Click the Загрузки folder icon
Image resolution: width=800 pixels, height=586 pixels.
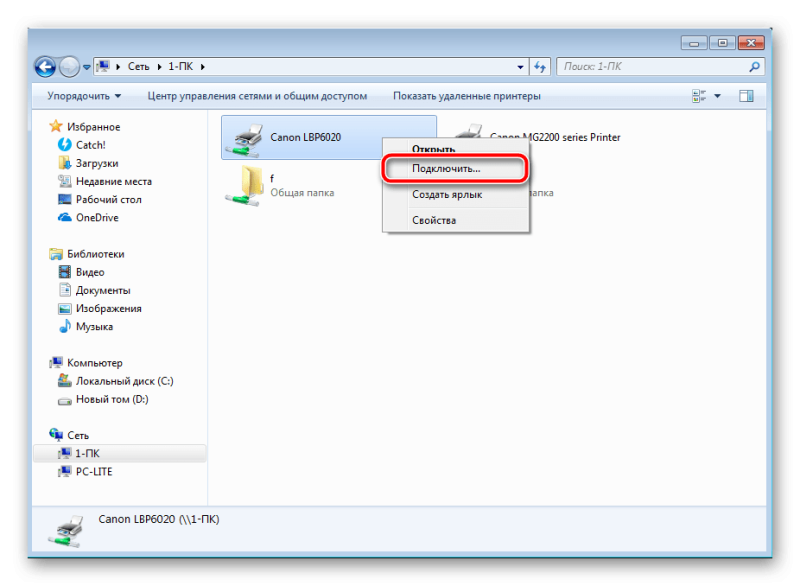(x=64, y=163)
